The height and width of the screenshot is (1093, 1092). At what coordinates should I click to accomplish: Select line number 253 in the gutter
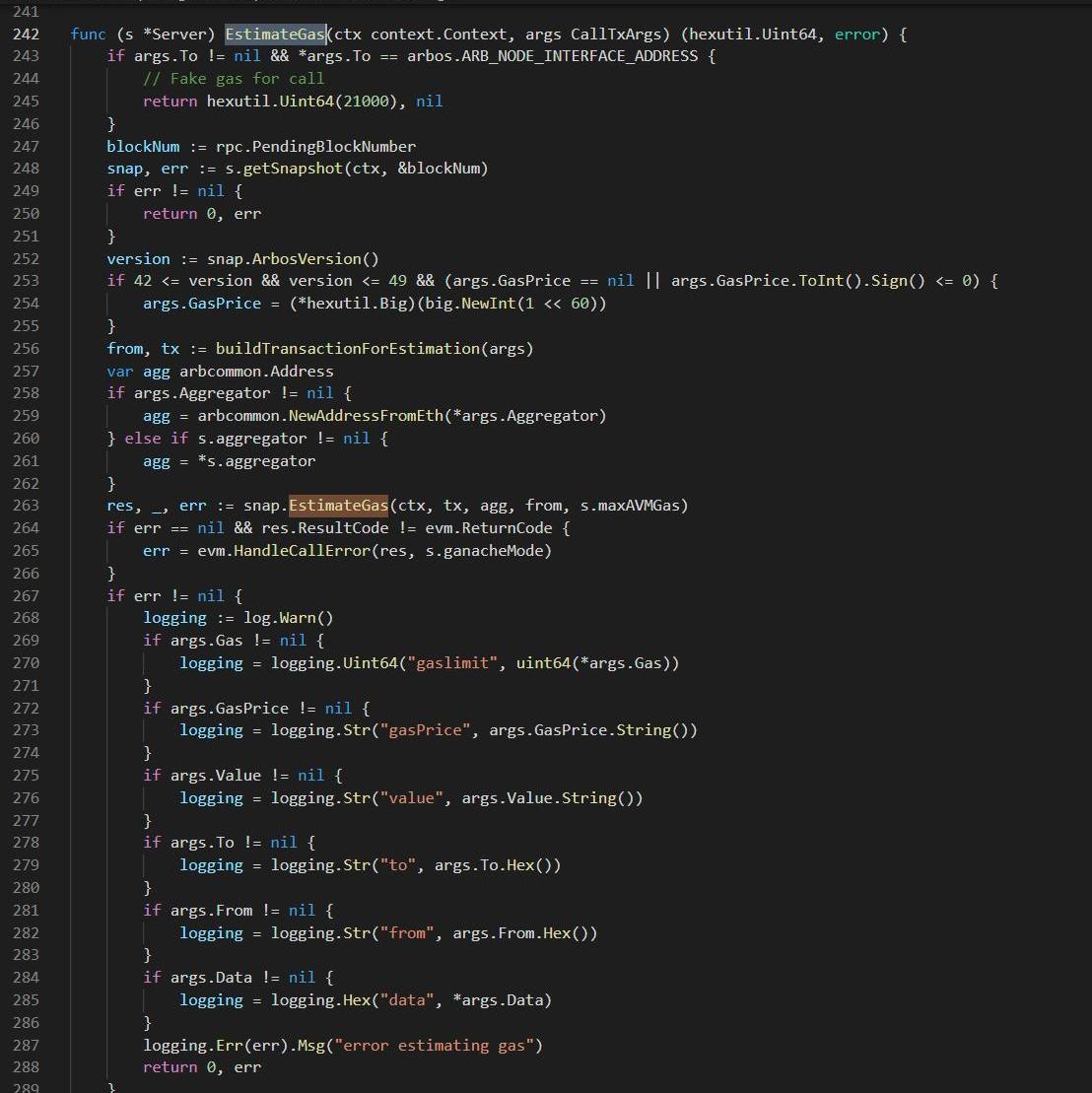coord(26,281)
